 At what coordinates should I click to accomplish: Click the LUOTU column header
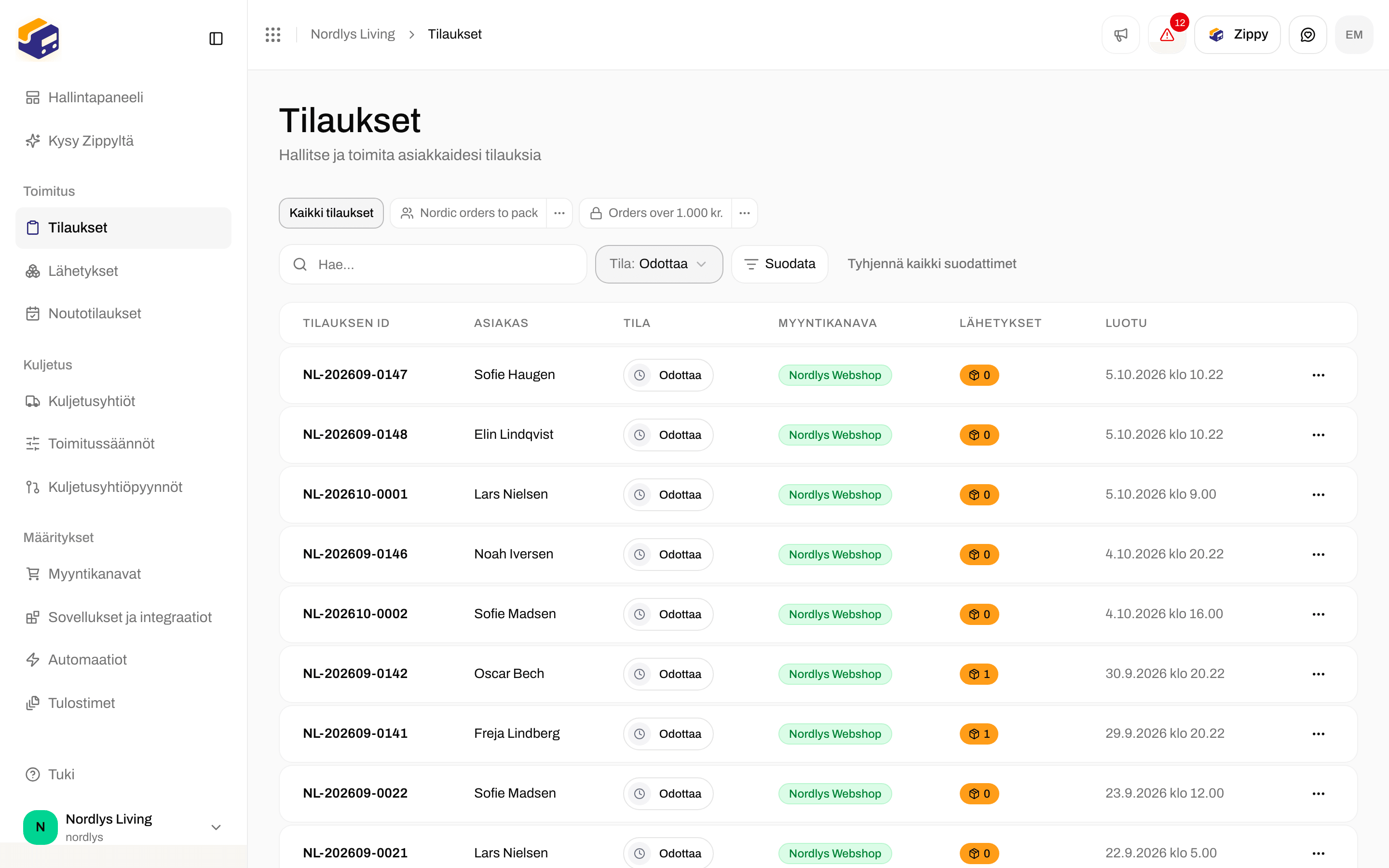1126,323
